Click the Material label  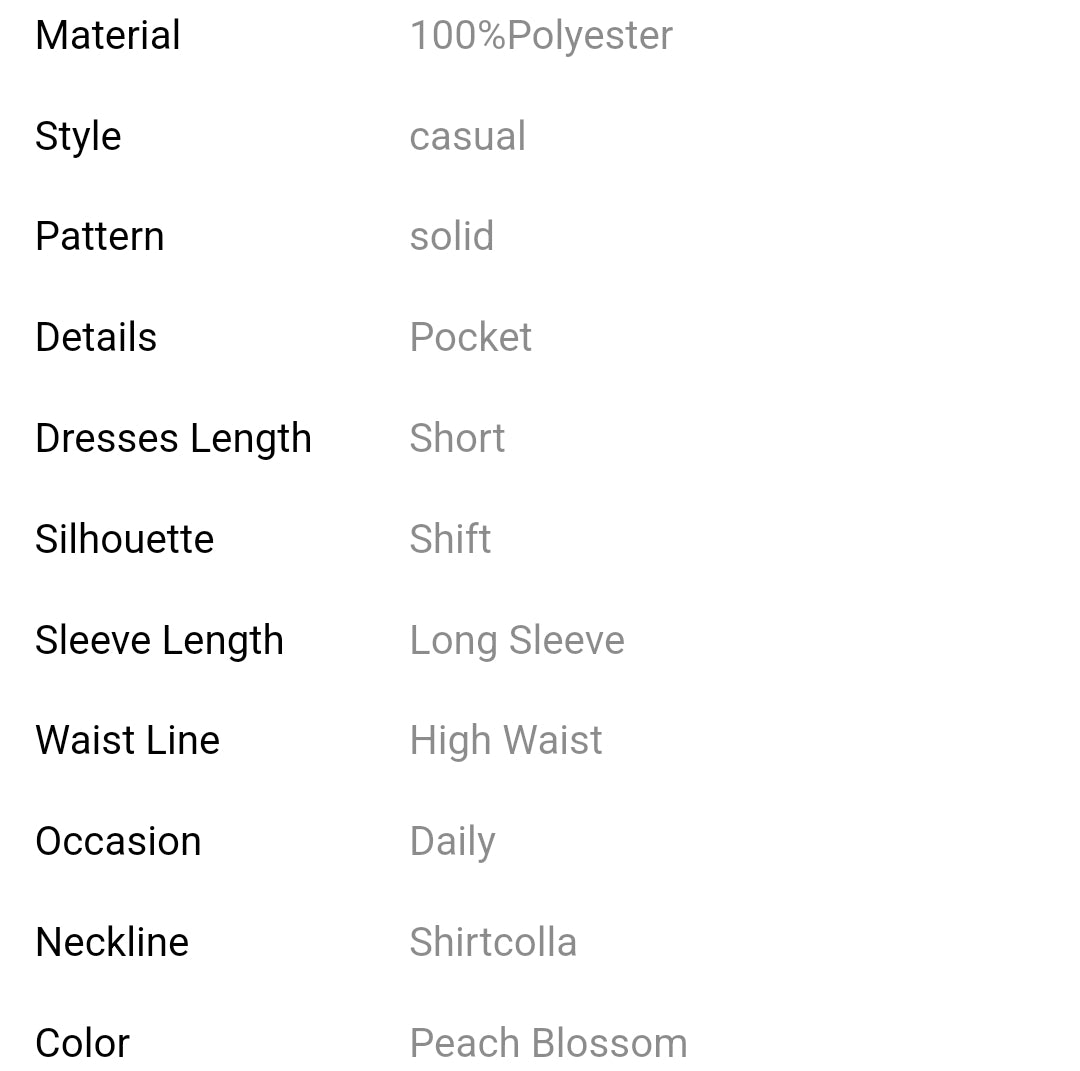point(108,36)
